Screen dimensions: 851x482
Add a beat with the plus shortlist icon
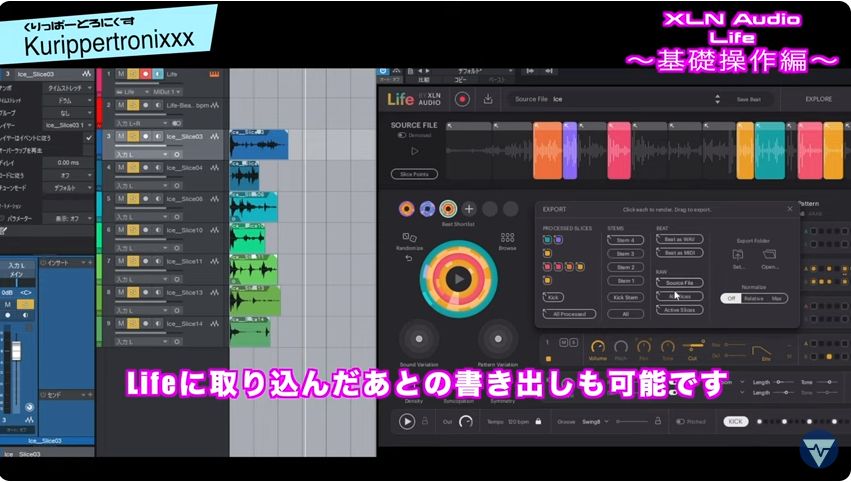tap(469, 209)
